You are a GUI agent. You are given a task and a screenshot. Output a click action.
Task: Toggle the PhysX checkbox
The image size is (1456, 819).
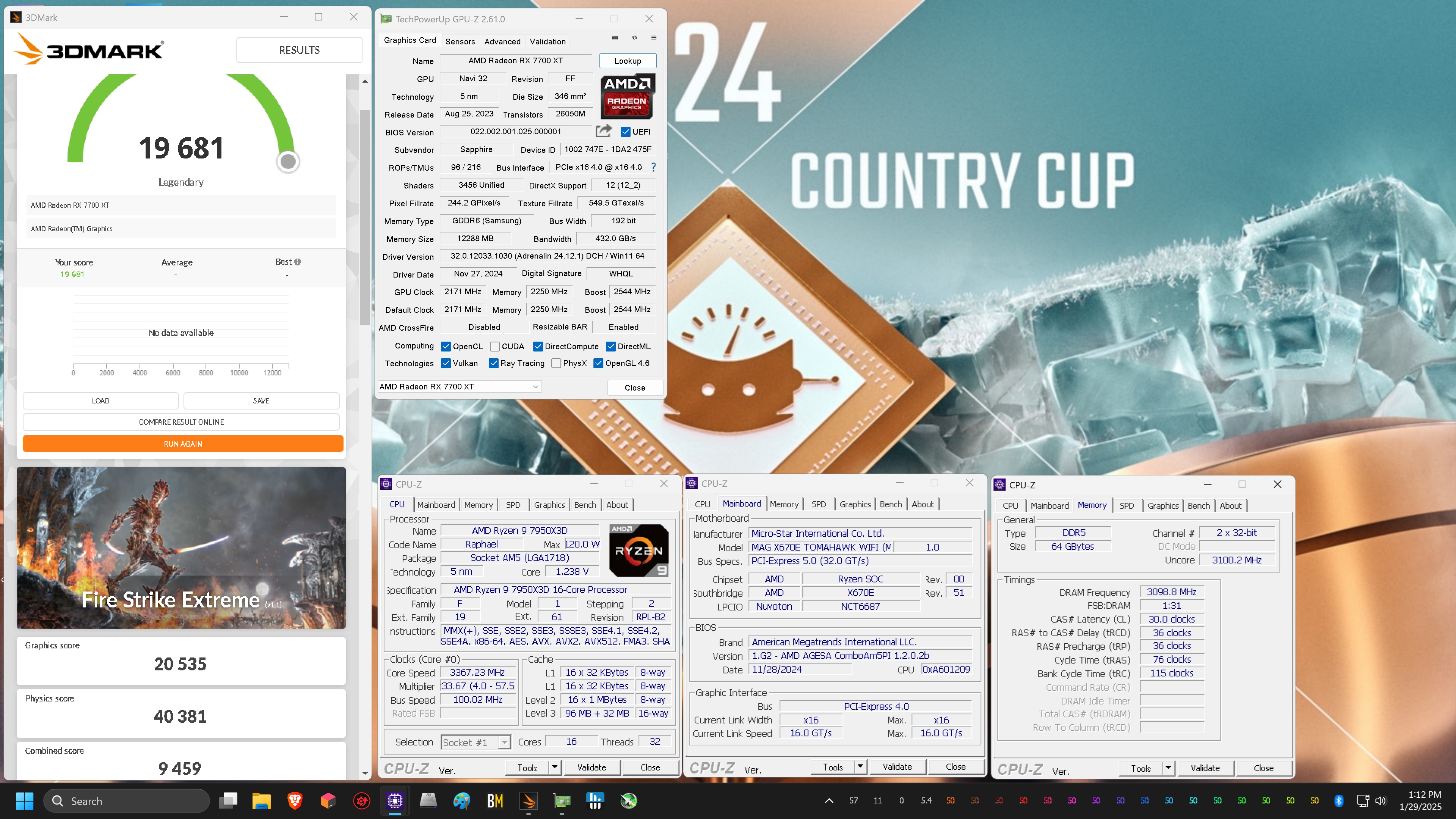(x=556, y=364)
